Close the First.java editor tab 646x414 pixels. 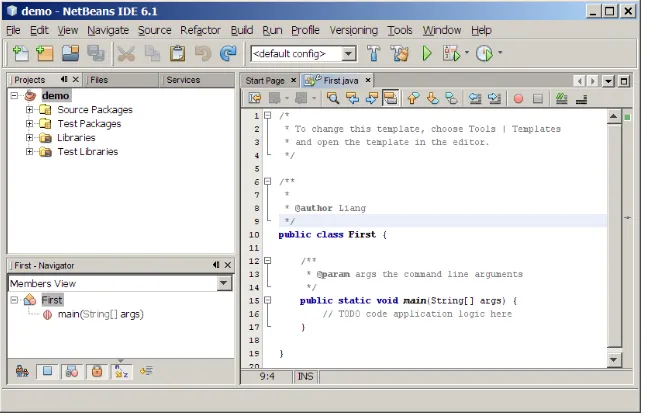368,80
